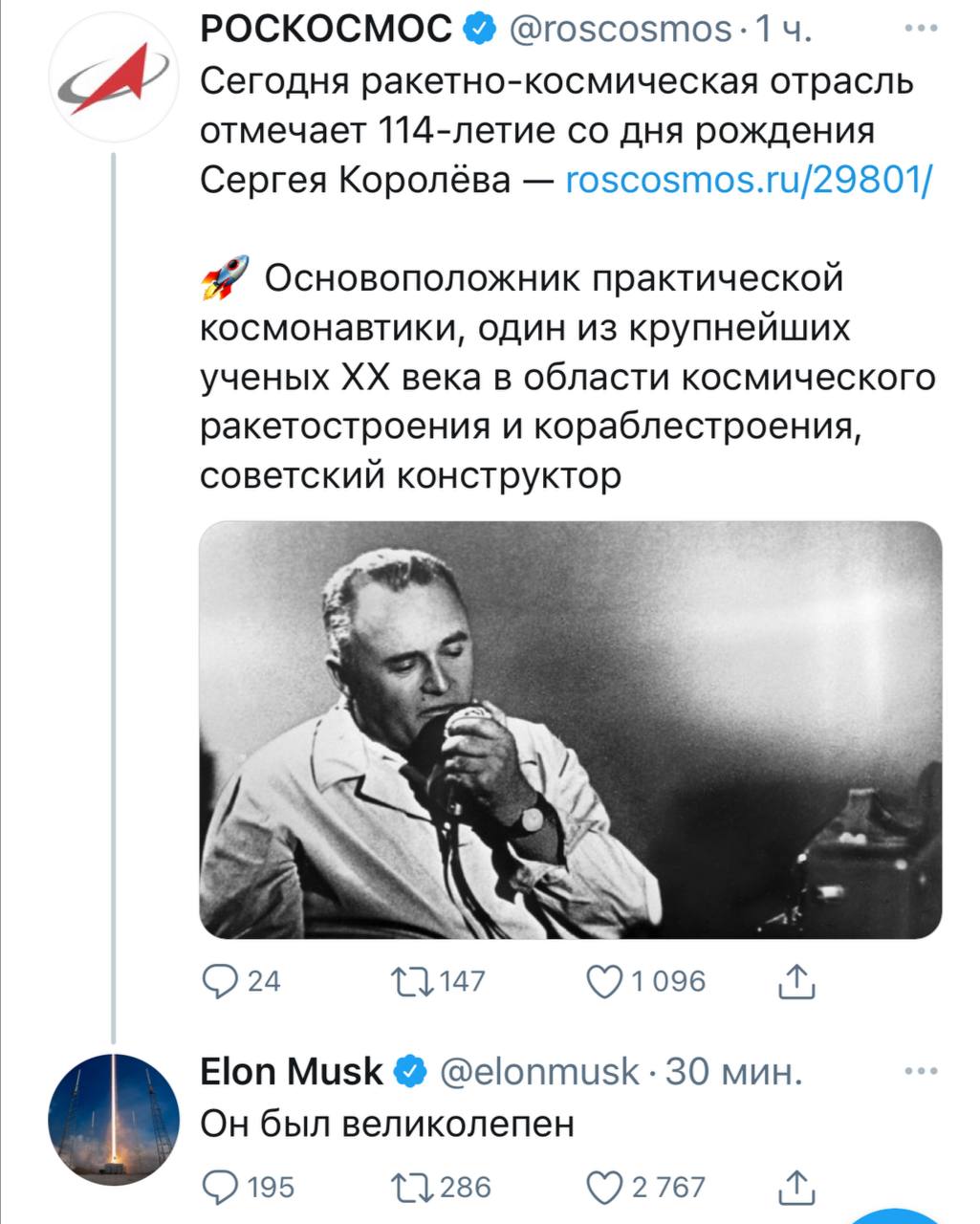Screen dimensions: 980x1224
Task: Reply to the Roscosmos tweet
Action: 222,981
